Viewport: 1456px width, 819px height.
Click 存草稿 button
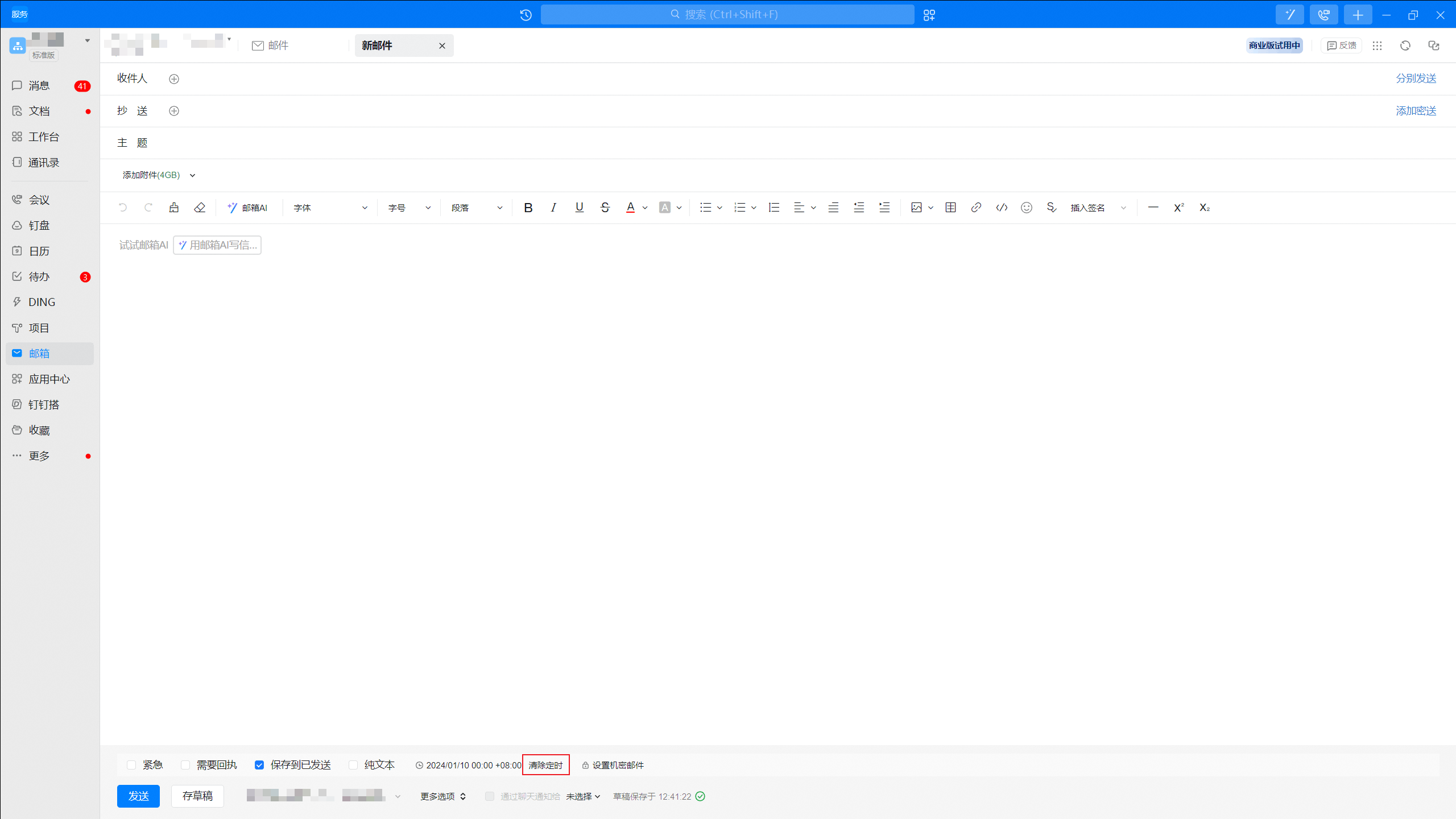(197, 795)
